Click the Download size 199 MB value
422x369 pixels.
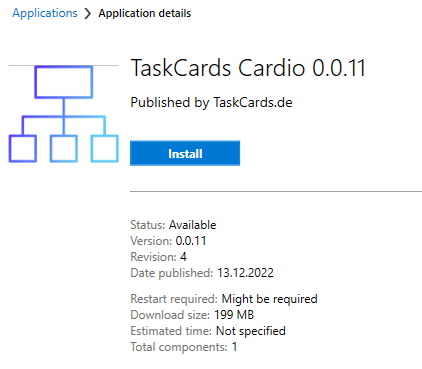click(x=234, y=315)
